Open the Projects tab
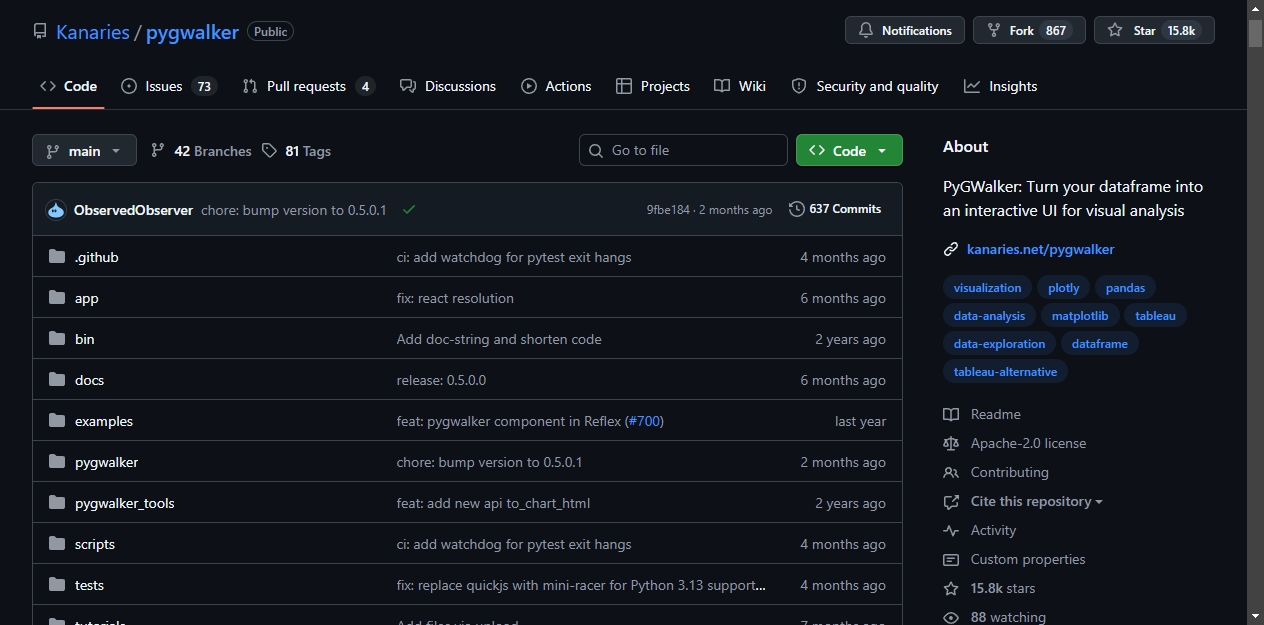 click(x=653, y=86)
